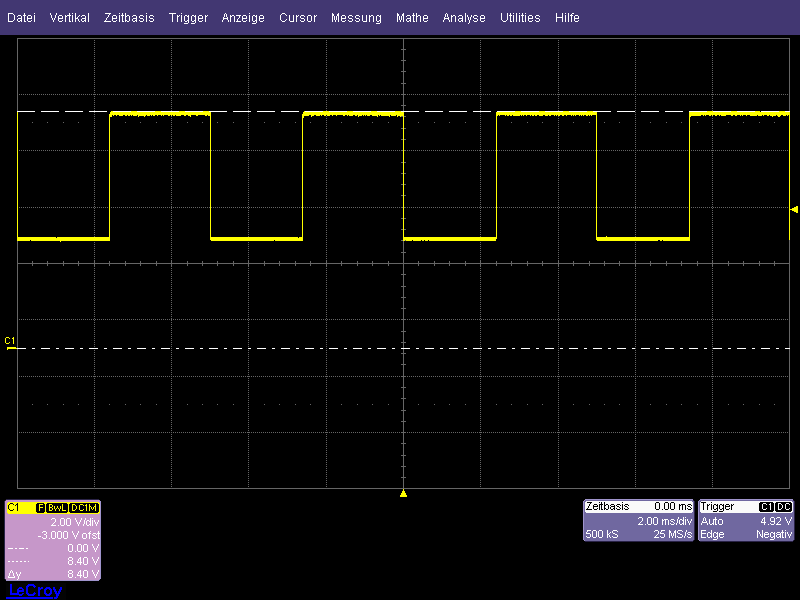Click the 2.00 V/div value
Image resolution: width=800 pixels, height=600 pixels.
75,522
